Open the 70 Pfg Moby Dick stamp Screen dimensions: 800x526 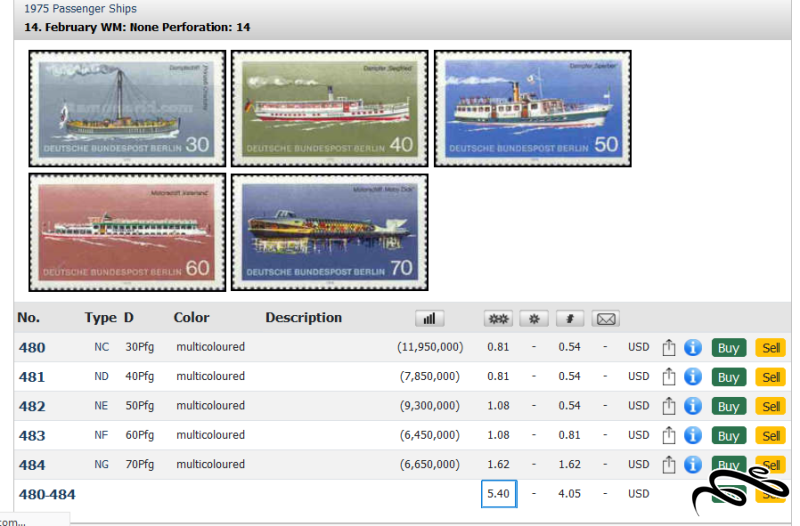click(x=330, y=233)
